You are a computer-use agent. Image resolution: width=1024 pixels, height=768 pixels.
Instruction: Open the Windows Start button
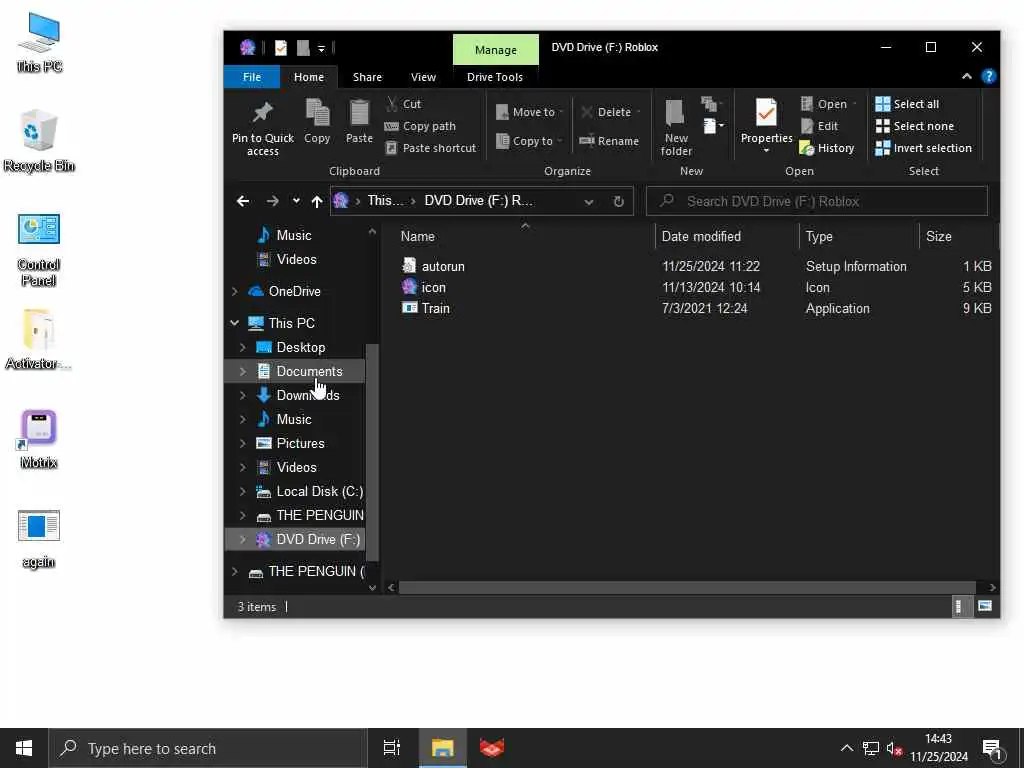[x=24, y=748]
